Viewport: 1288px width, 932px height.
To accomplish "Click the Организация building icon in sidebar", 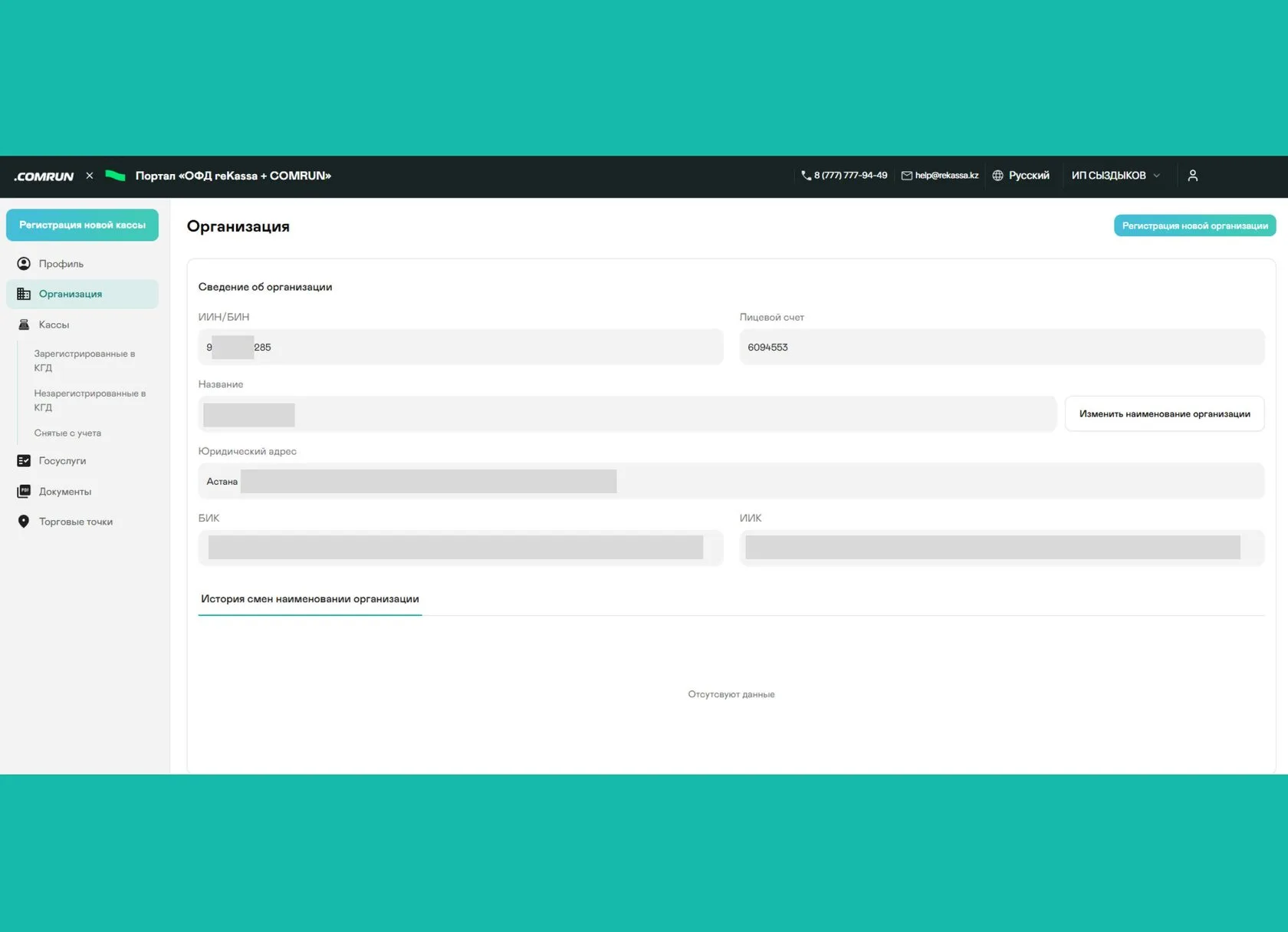I will 24,294.
